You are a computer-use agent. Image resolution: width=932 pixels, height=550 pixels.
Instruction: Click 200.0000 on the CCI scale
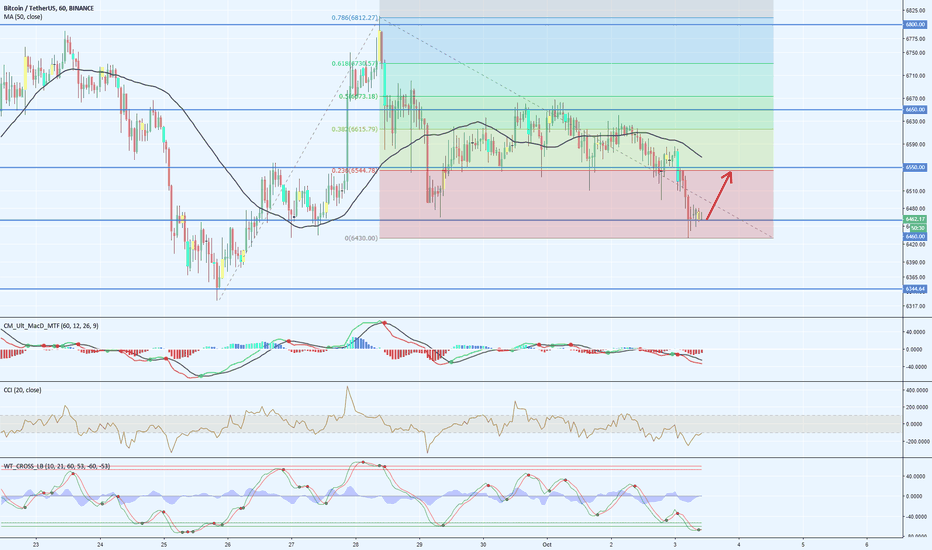pyautogui.click(x=916, y=407)
